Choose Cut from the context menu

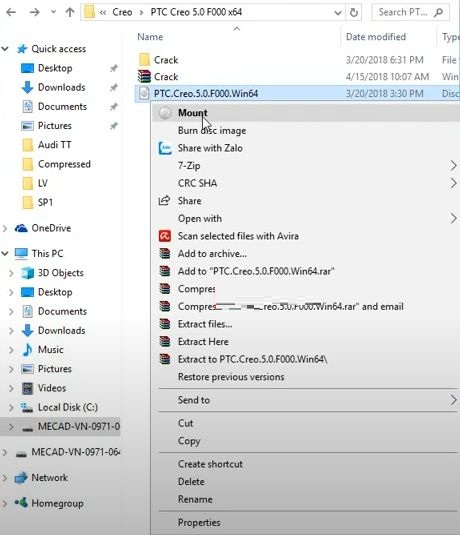185,423
